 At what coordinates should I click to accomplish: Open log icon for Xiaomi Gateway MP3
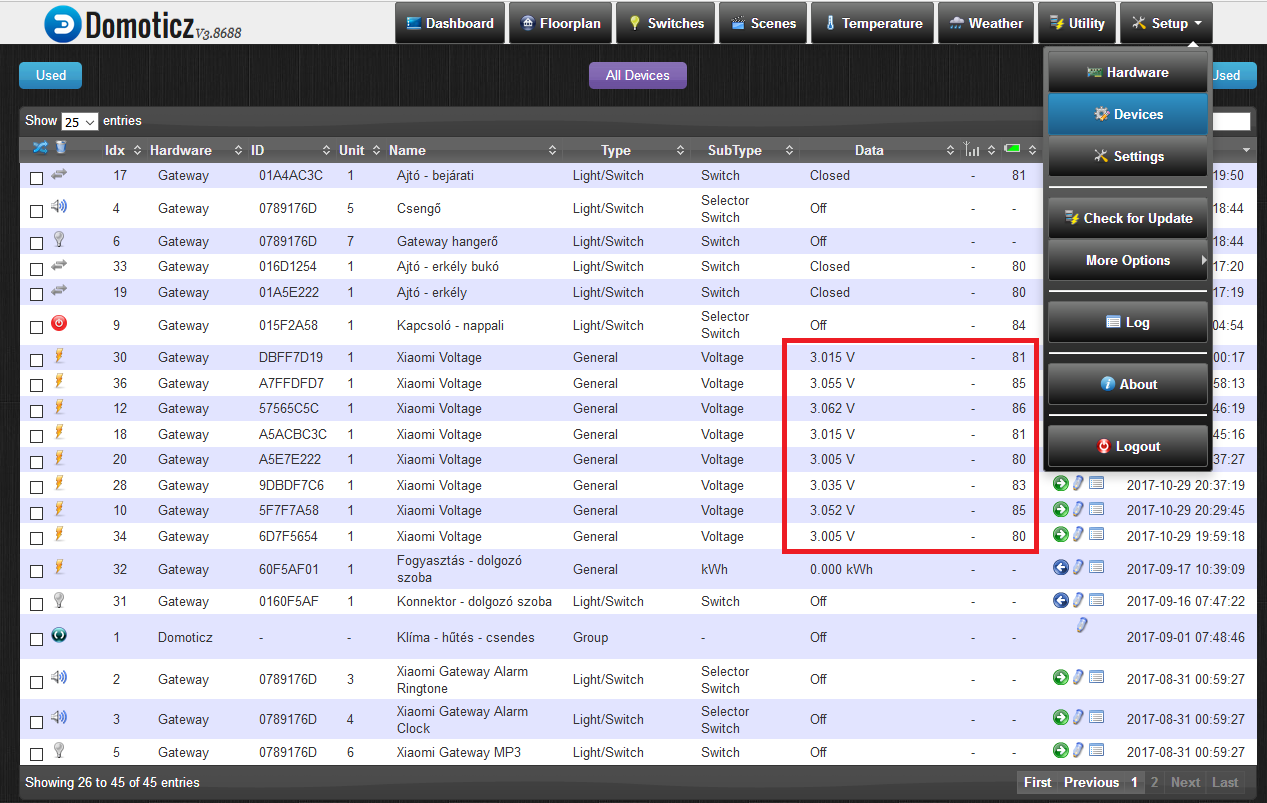(1096, 750)
